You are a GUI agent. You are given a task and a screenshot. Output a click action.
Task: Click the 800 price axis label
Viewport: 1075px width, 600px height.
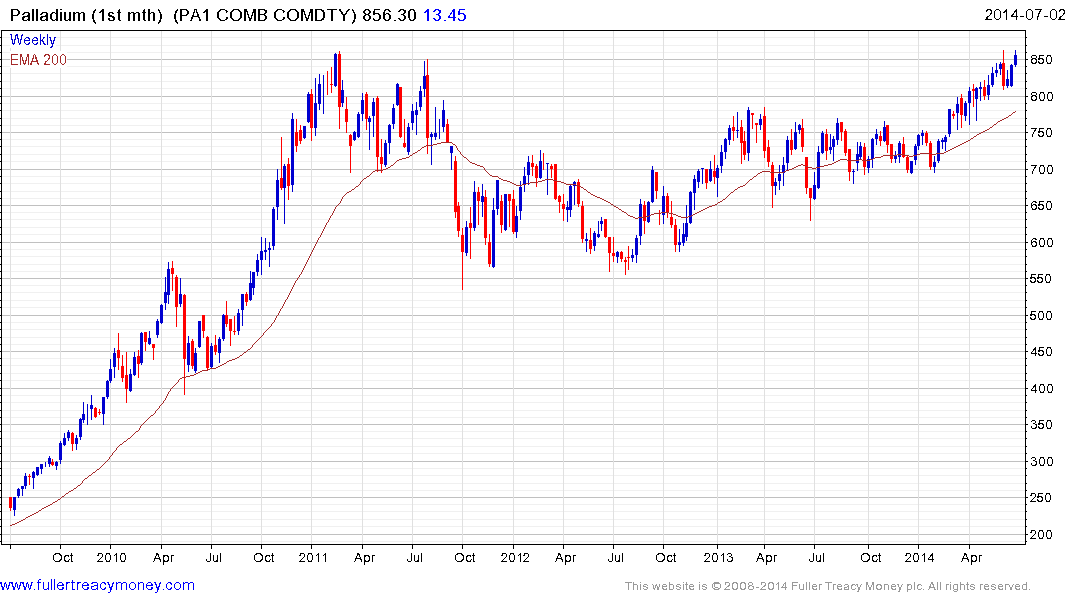click(x=1041, y=97)
